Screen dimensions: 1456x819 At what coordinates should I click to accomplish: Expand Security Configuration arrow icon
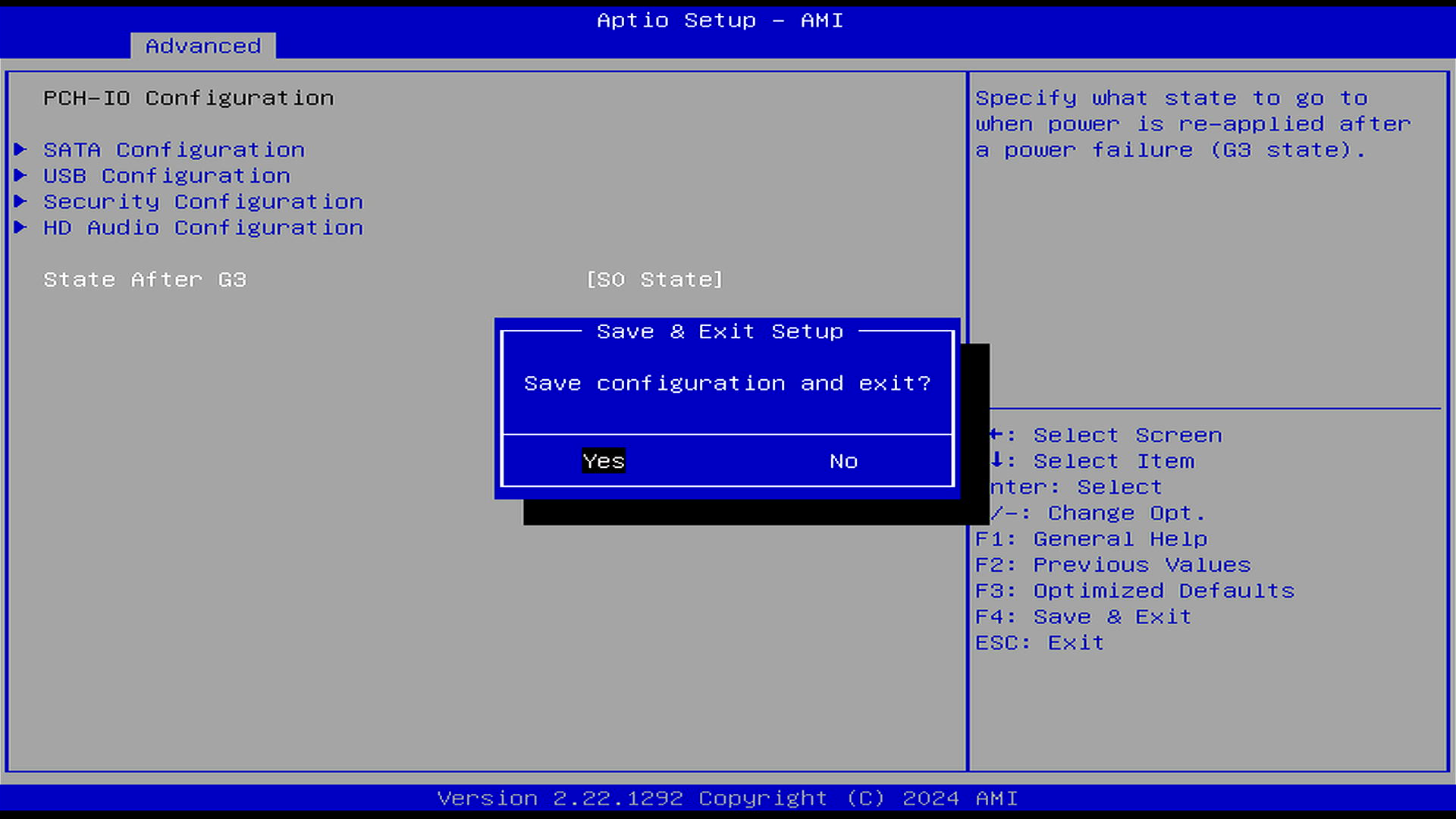(x=20, y=201)
